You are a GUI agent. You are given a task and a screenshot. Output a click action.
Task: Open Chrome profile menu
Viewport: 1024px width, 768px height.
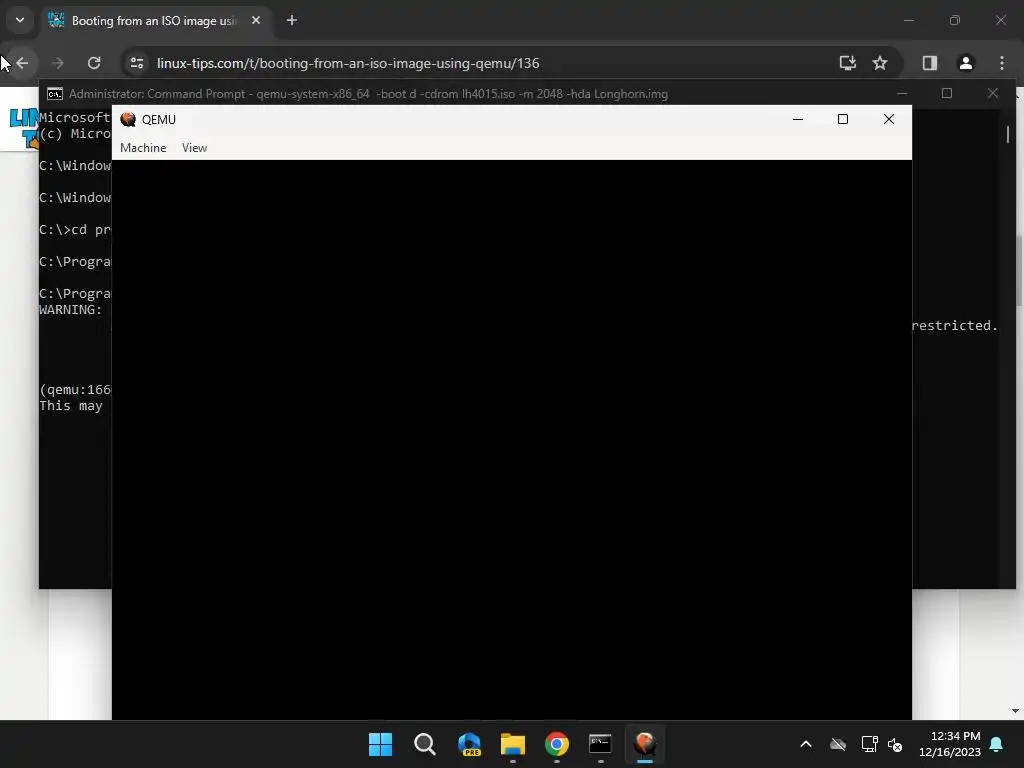(x=966, y=63)
